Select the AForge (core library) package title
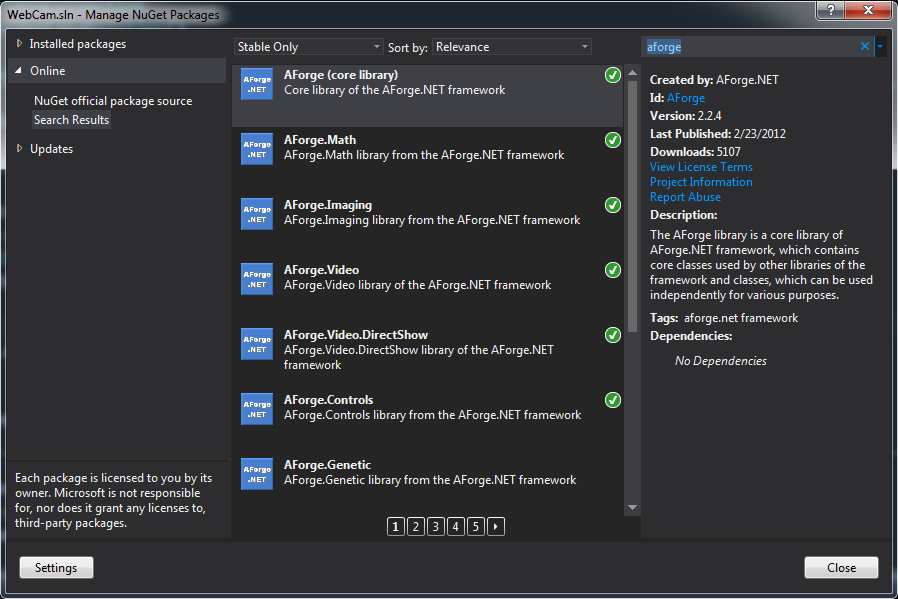 (x=341, y=75)
